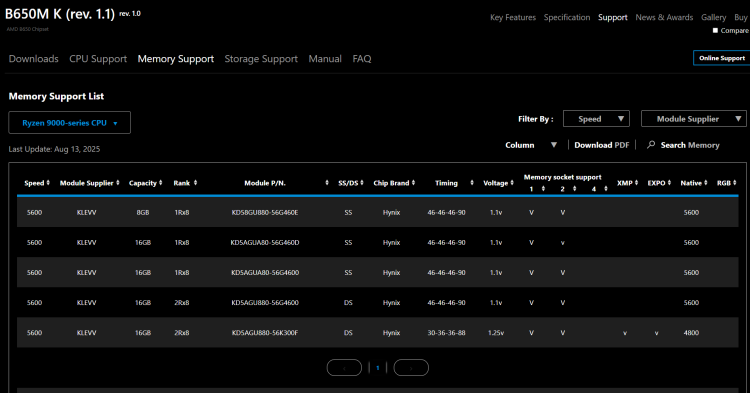Image resolution: width=750 pixels, height=393 pixels.
Task: Click part number KD58GU880-56G460E
Action: (265, 212)
